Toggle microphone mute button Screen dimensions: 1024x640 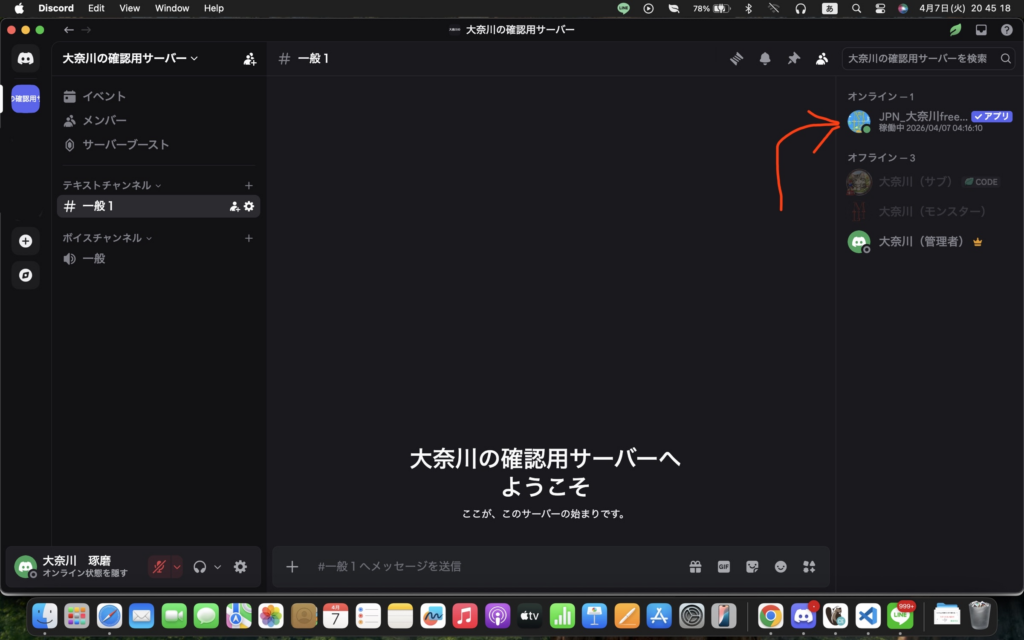159,567
